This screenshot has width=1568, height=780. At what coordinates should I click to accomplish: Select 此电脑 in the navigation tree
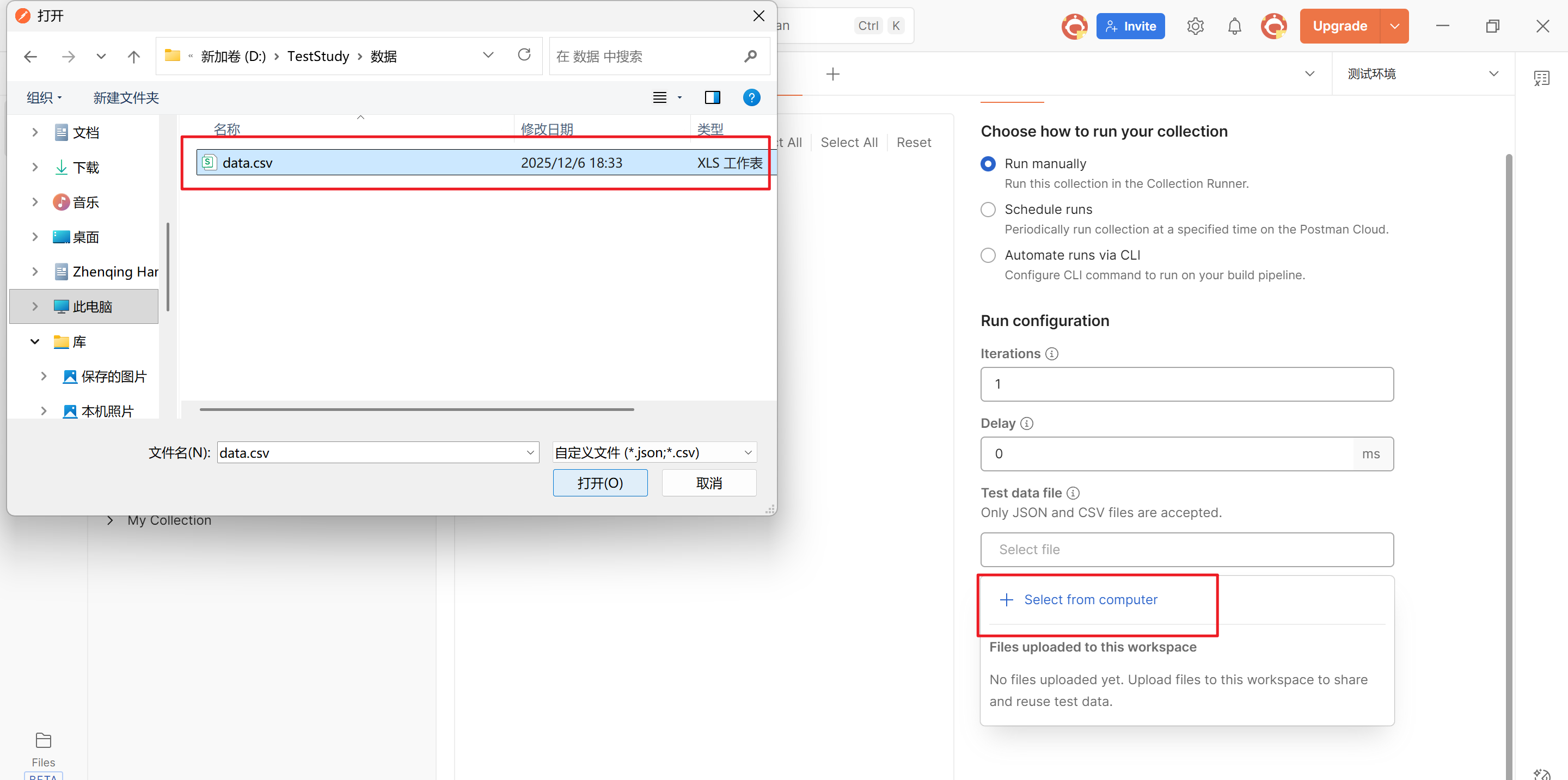click(84, 306)
